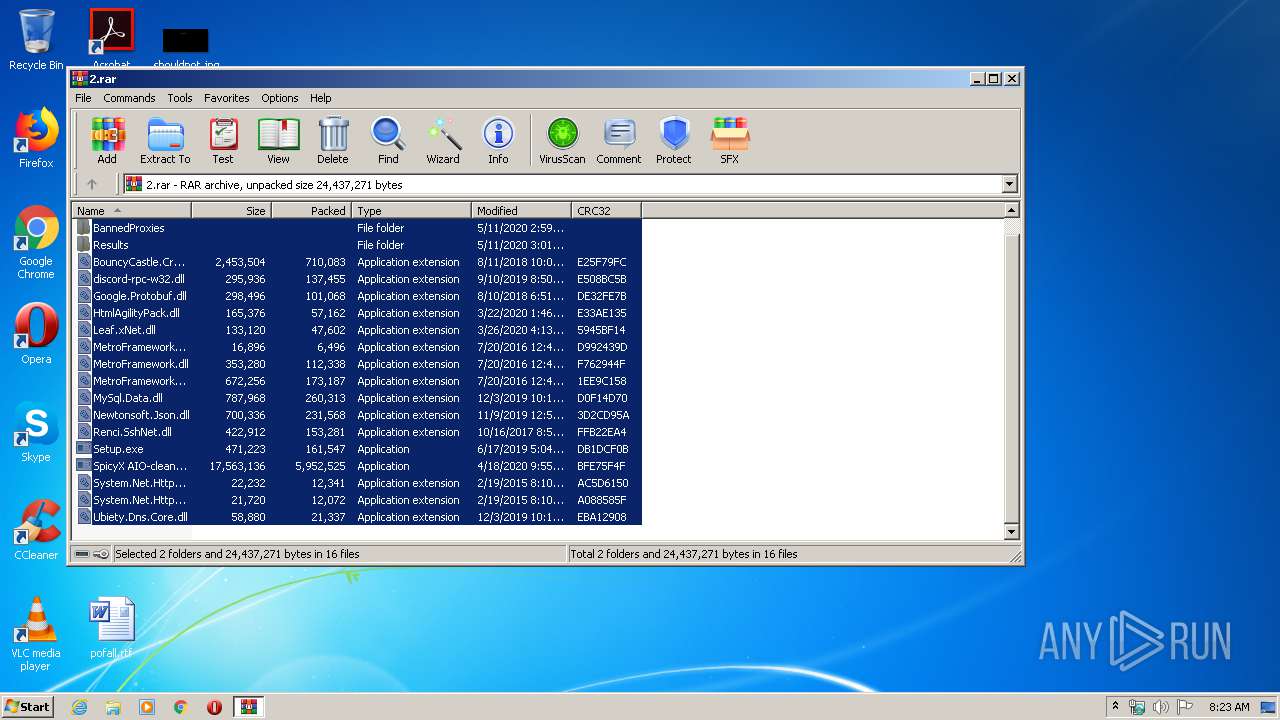Screen dimensions: 1280x720
Task: Open the Help menu
Action: pyautogui.click(x=320, y=98)
